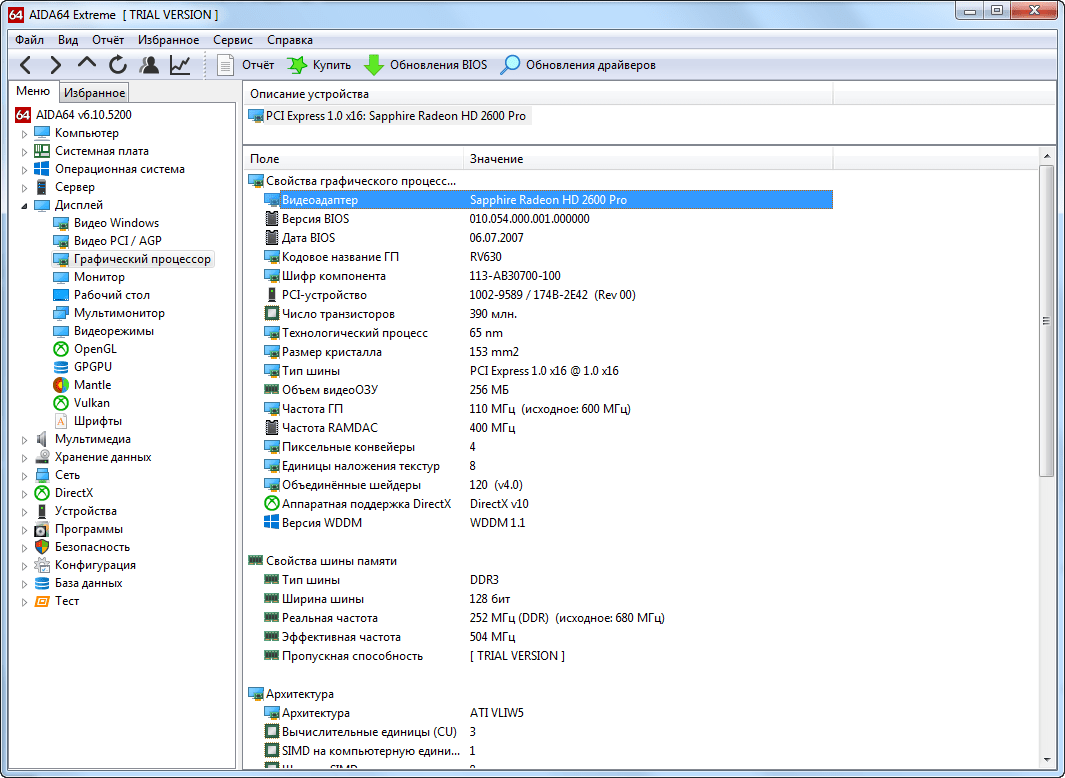Collapse the Дисплей tree node
Image resolution: width=1065 pixels, height=778 pixels.
25,206
